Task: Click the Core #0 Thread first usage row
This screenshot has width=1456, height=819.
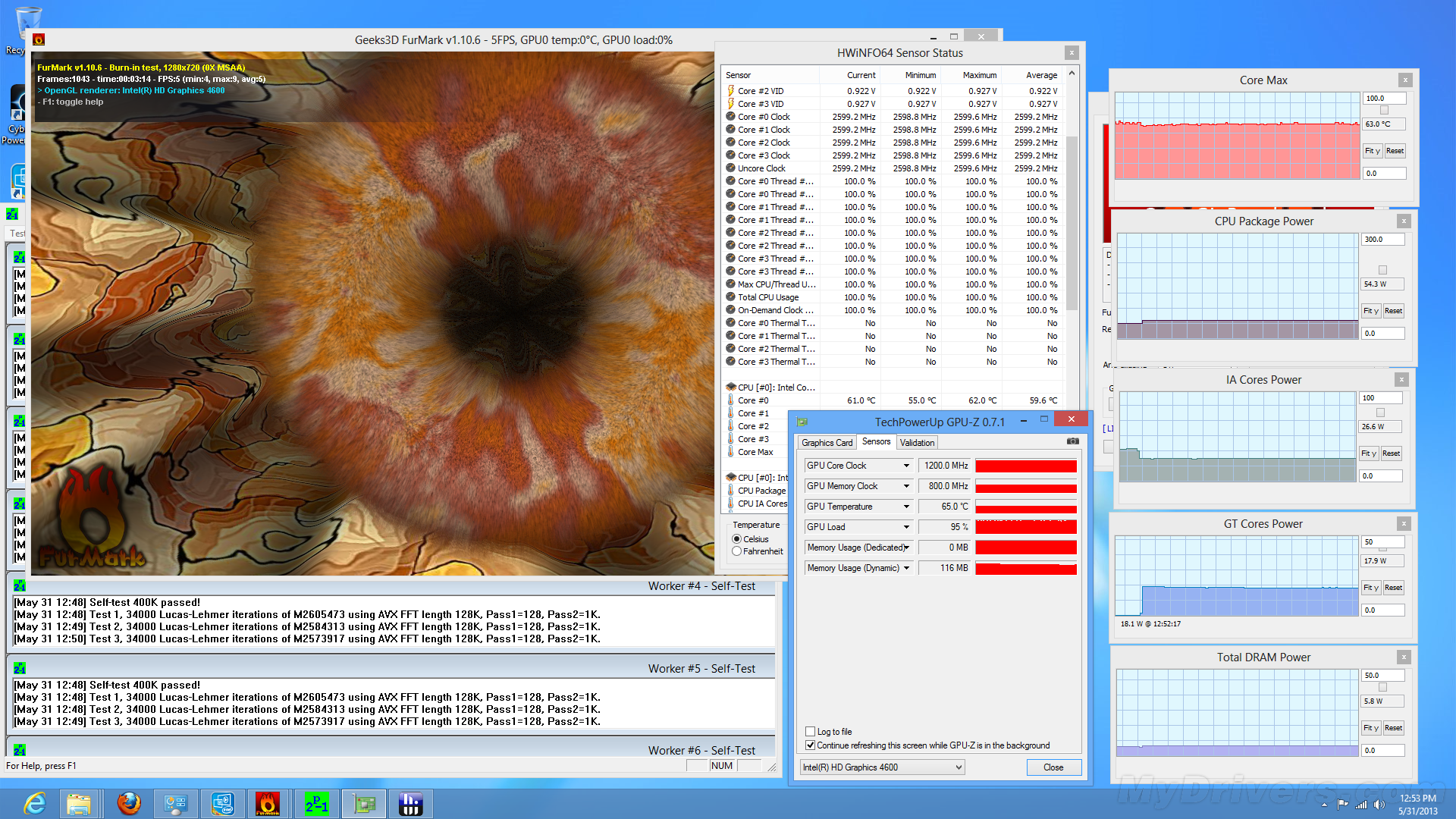Action: 892,181
